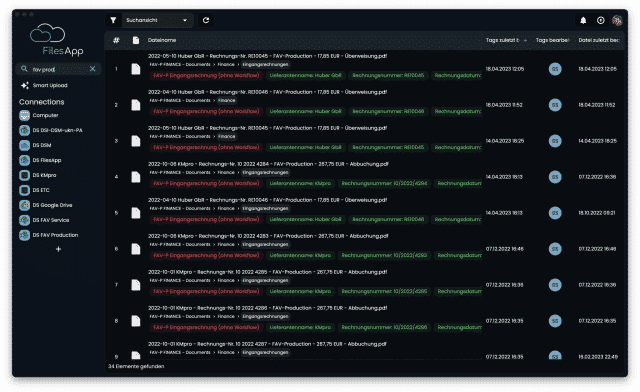The image size is (640, 392).
Task: Click the file icon in row 1
Action: click(x=136, y=69)
